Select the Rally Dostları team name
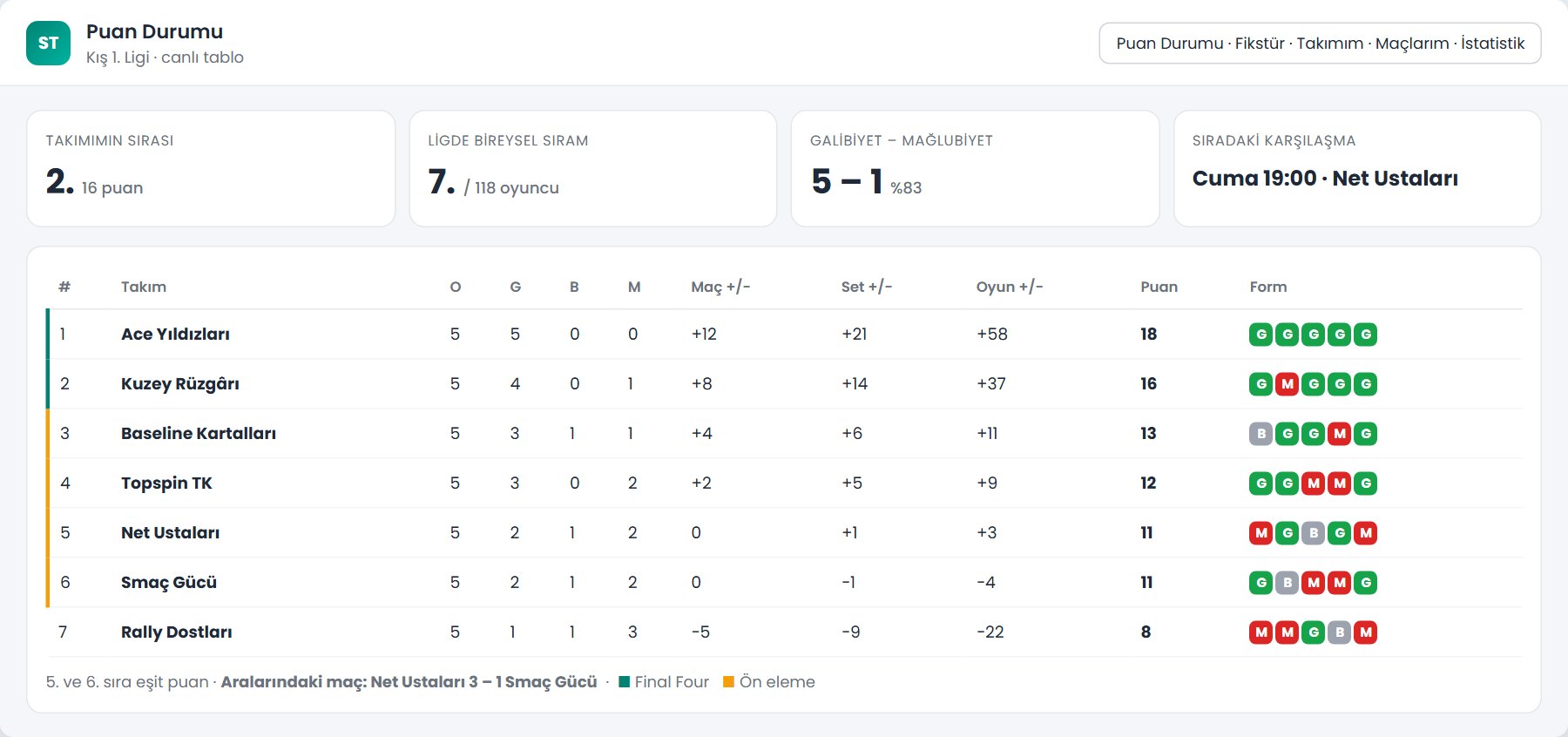The image size is (1568, 737). [x=176, y=632]
